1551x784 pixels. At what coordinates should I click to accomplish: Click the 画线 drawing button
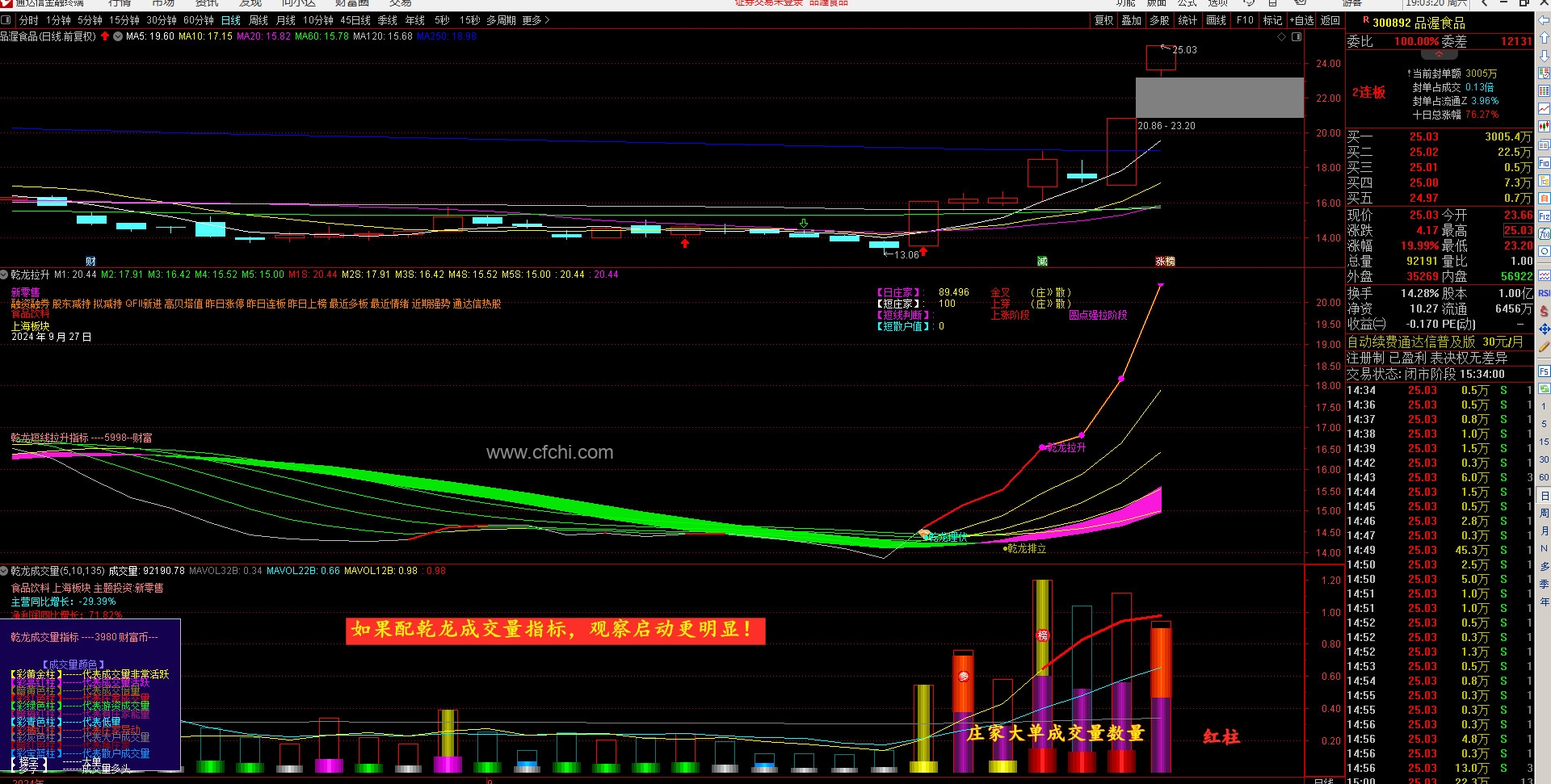tap(1217, 20)
